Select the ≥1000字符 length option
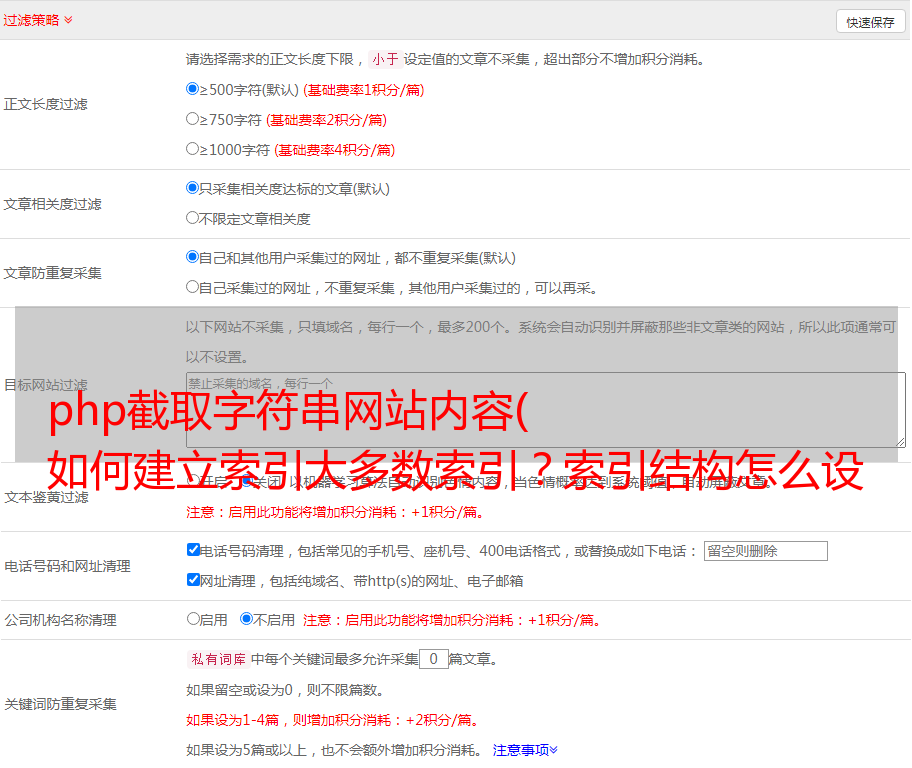 tap(192, 149)
